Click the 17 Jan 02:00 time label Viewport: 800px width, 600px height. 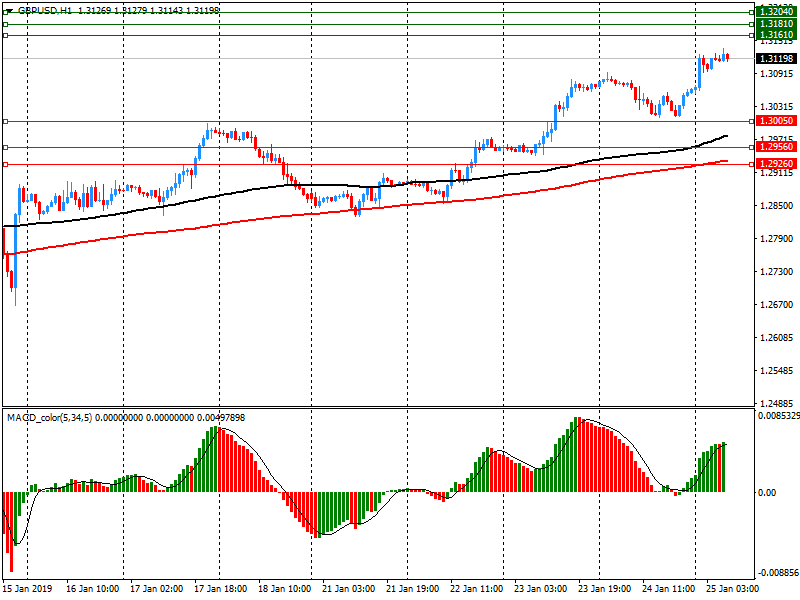coord(156,588)
